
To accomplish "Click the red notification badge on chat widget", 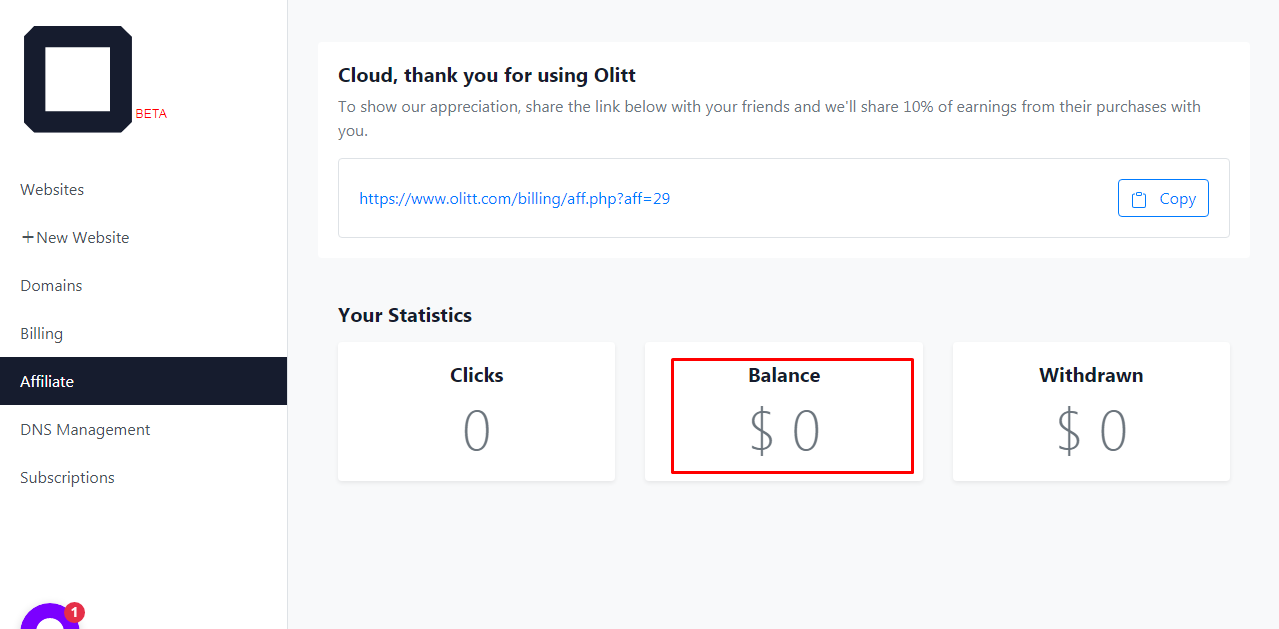I will tap(74, 611).
